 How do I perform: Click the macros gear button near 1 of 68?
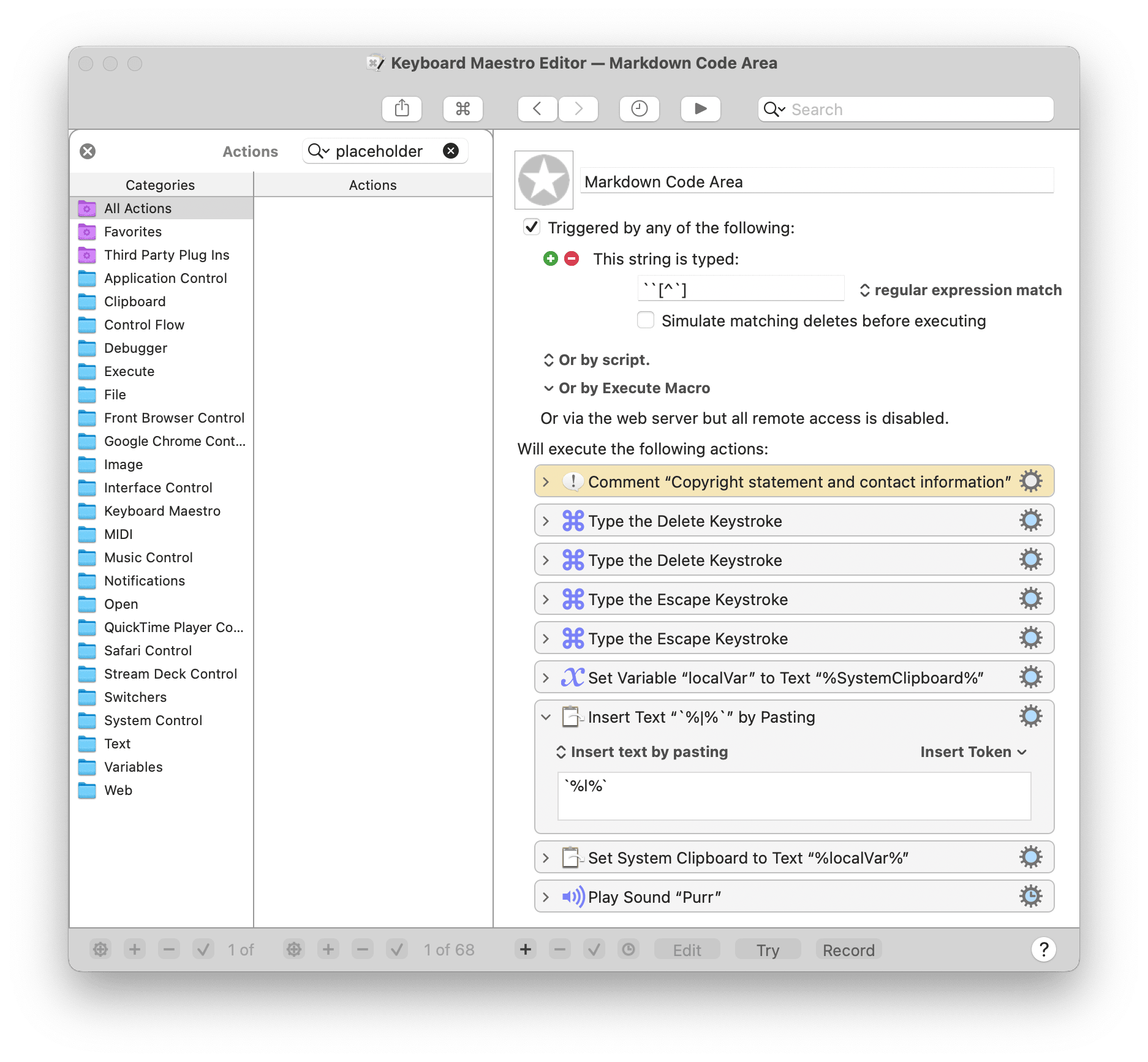(294, 949)
